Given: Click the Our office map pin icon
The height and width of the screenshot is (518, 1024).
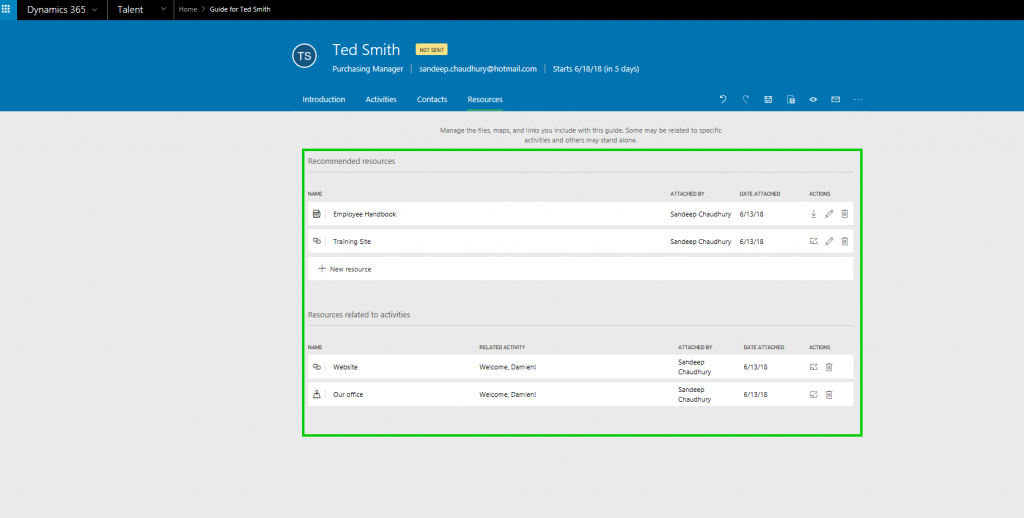Looking at the screenshot, I should point(317,395).
